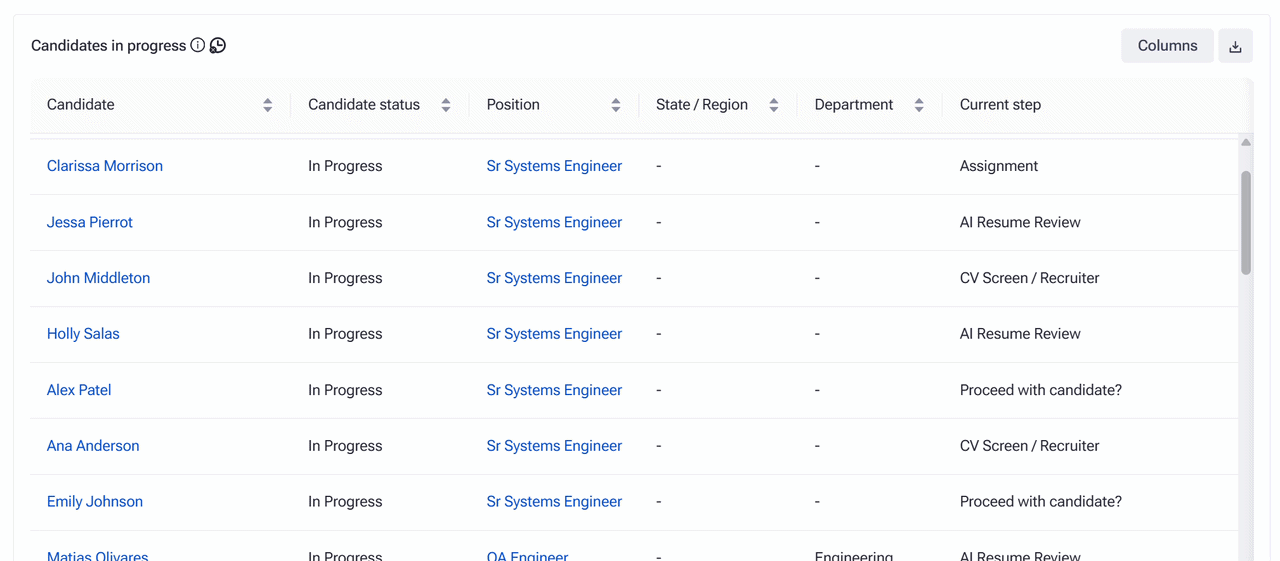Open candidate John Middleton
1280x561 pixels.
point(98,278)
